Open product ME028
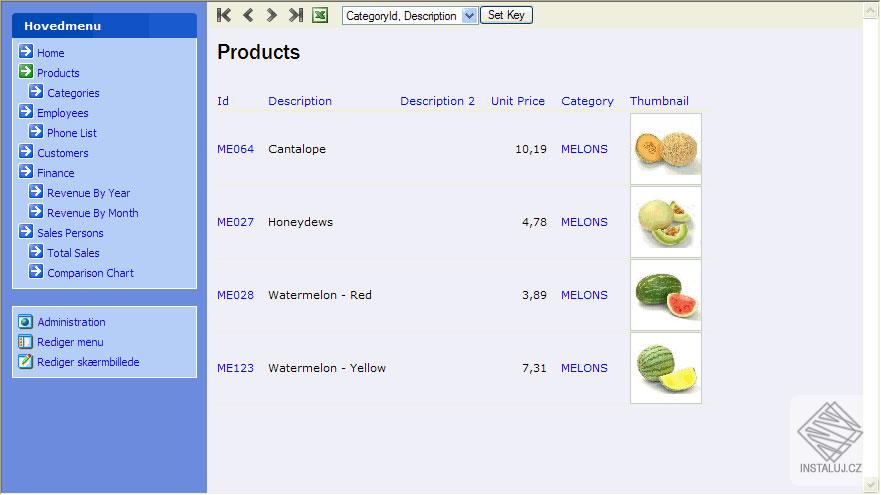Viewport: 881px width, 495px height. [x=235, y=295]
